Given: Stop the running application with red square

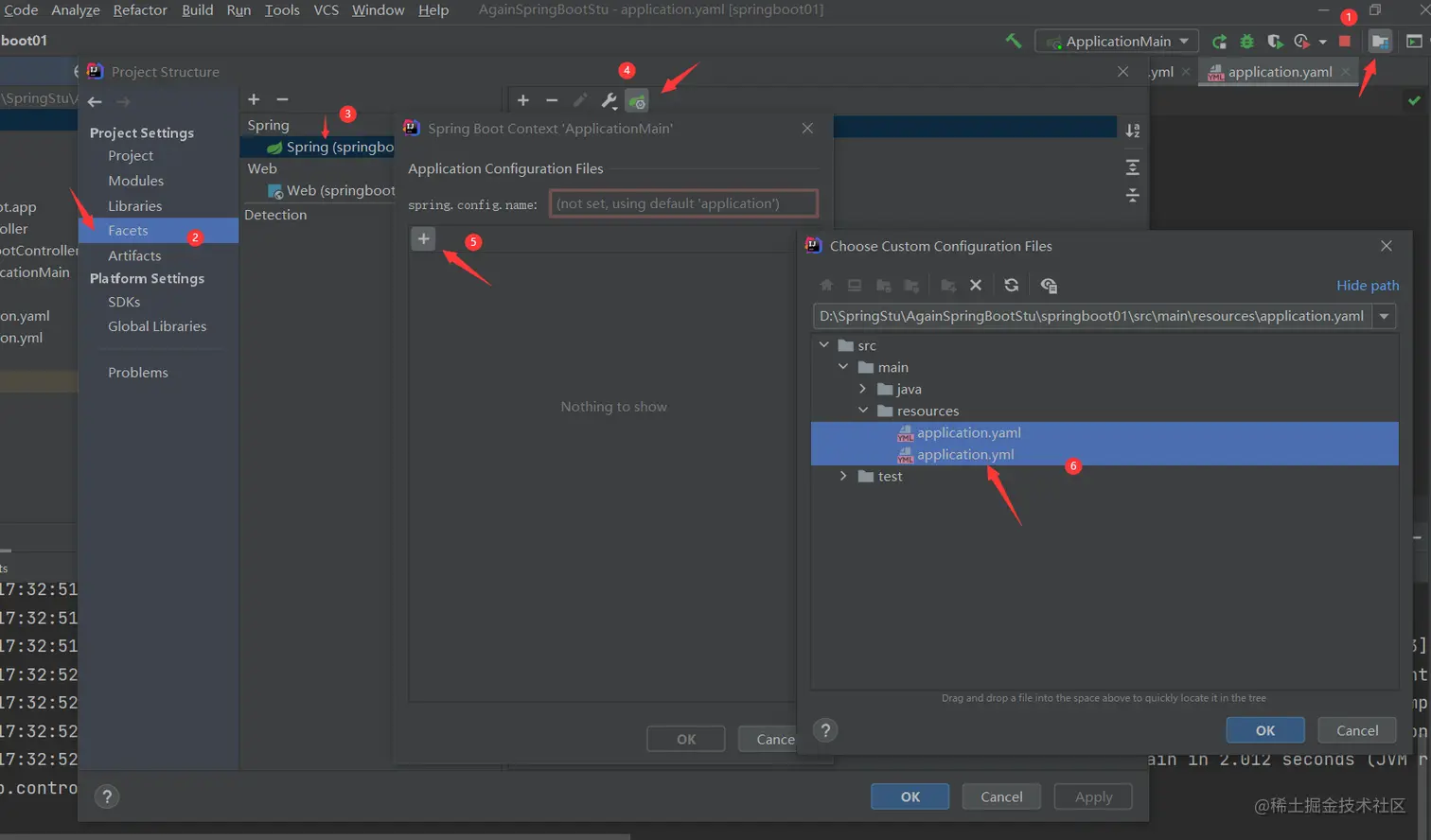Looking at the screenshot, I should pyautogui.click(x=1345, y=42).
